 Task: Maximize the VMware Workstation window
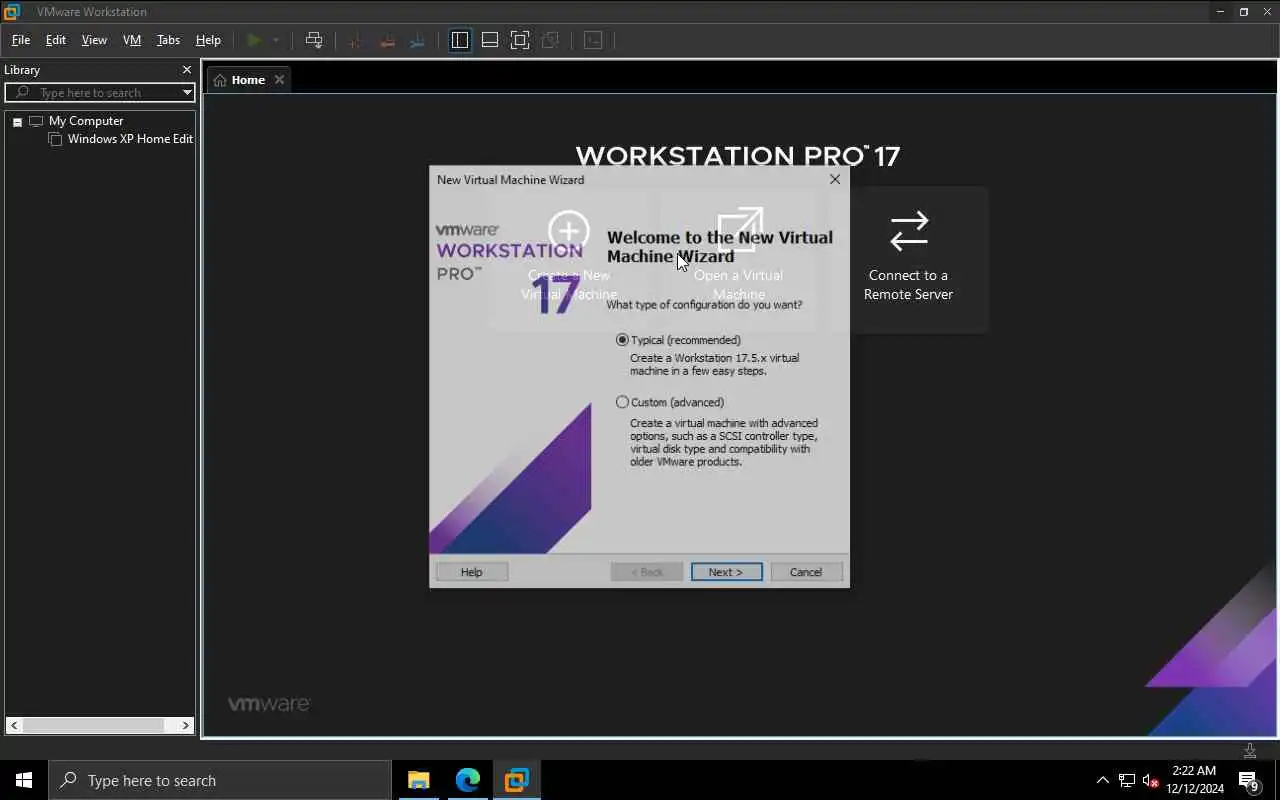[x=1244, y=12]
